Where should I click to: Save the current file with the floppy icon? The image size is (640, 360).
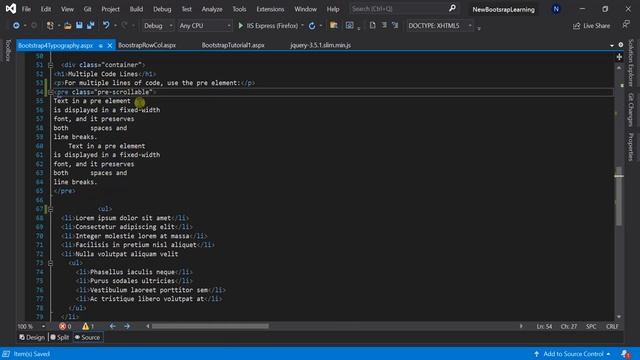79,26
